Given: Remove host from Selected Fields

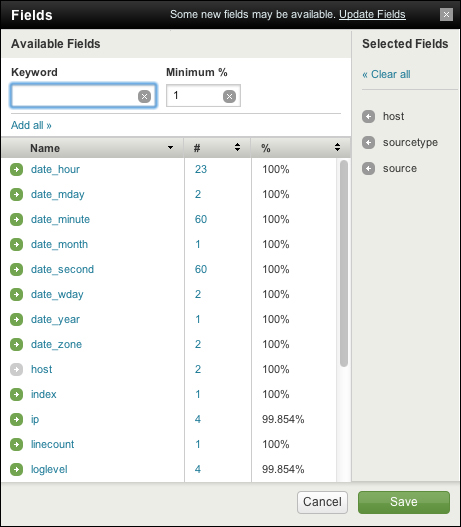Looking at the screenshot, I should tap(368, 117).
